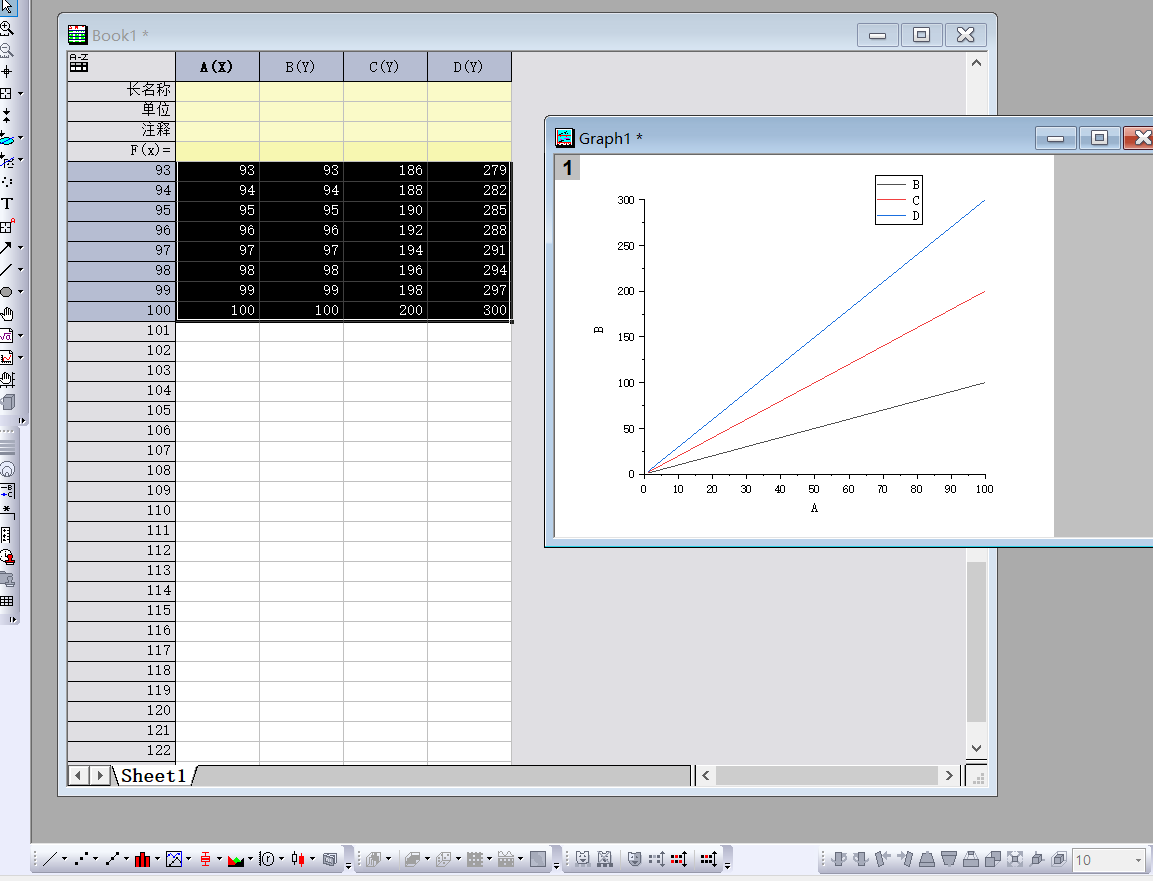Select column header C(Y)
The image size is (1153, 881).
pos(385,67)
